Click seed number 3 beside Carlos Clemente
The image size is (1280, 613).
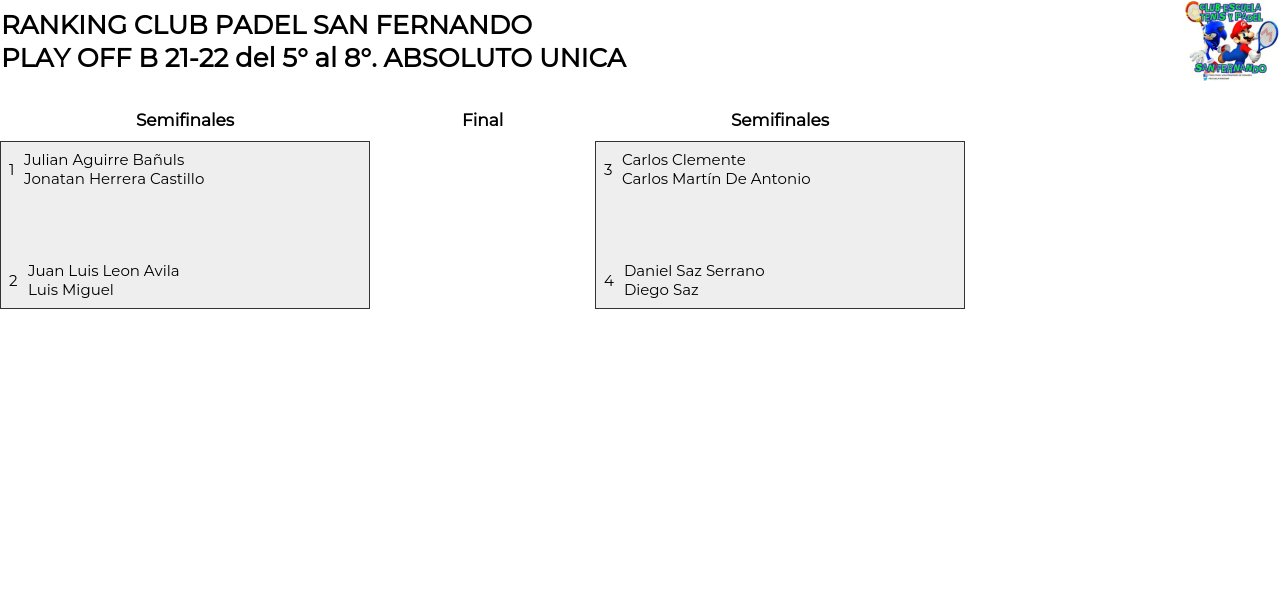tap(608, 170)
